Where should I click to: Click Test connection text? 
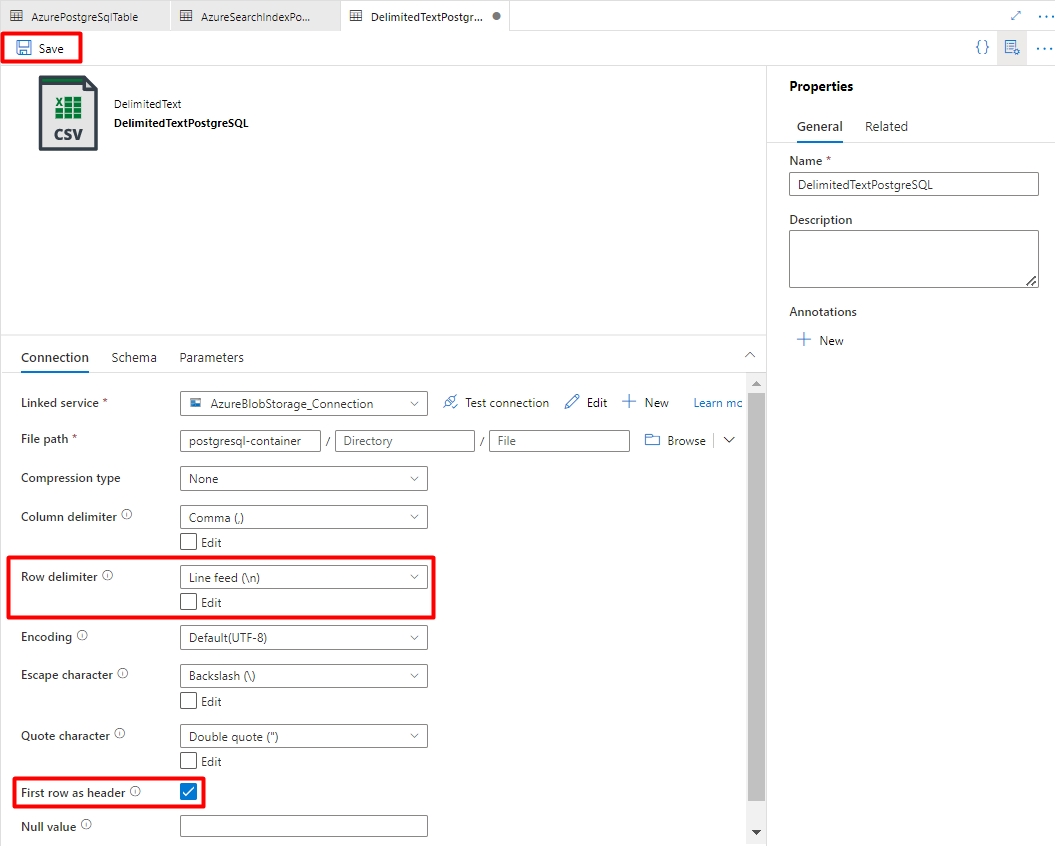(507, 402)
